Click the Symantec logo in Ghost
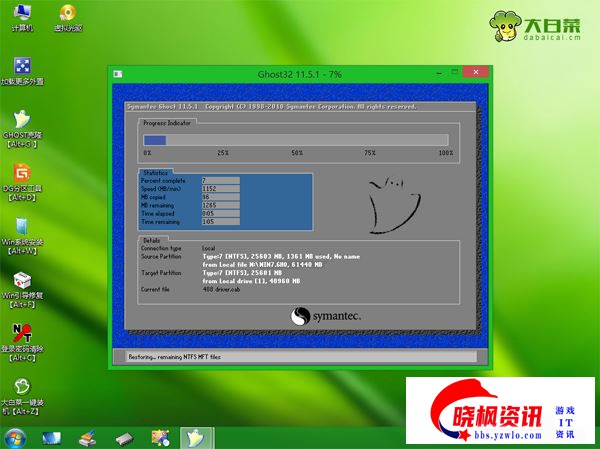Image resolution: width=600 pixels, height=449 pixels. 326,316
